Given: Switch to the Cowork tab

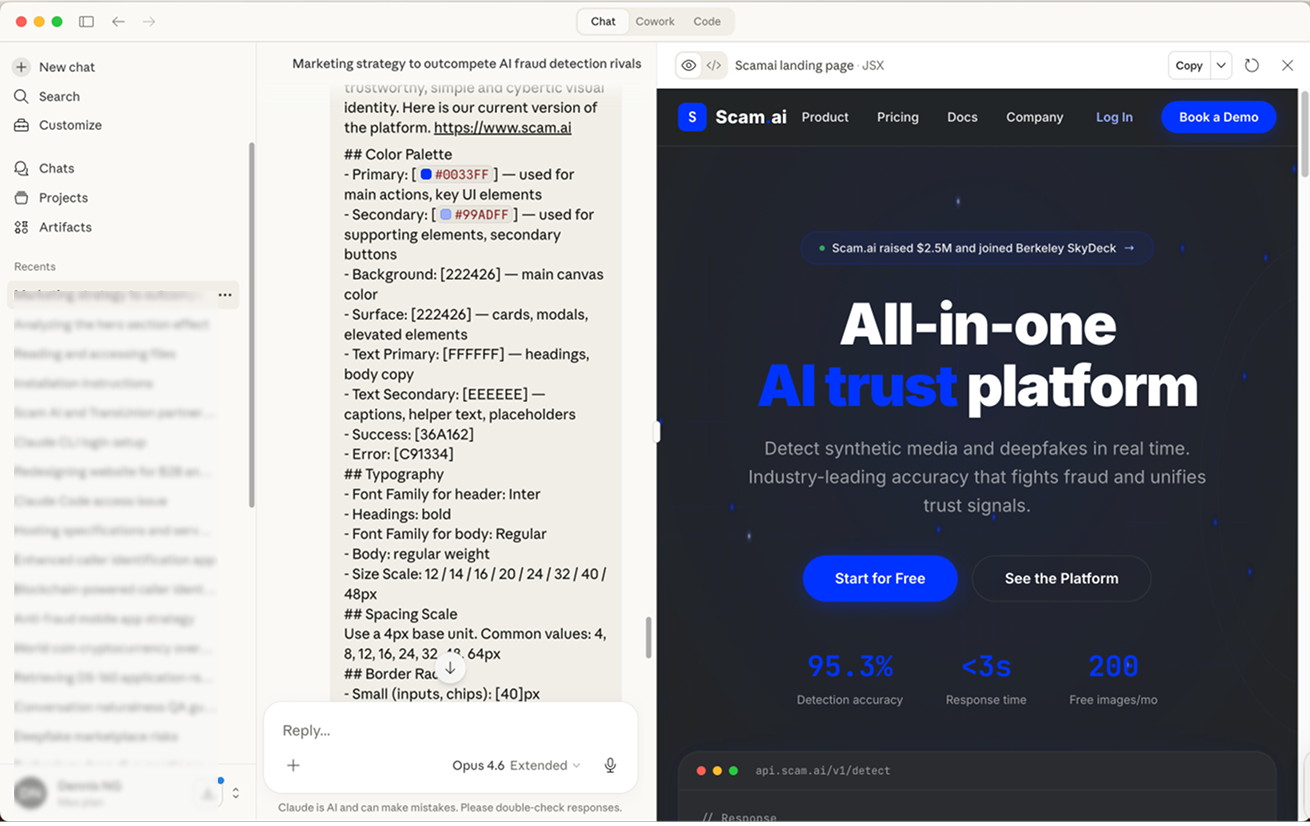Looking at the screenshot, I should [655, 21].
